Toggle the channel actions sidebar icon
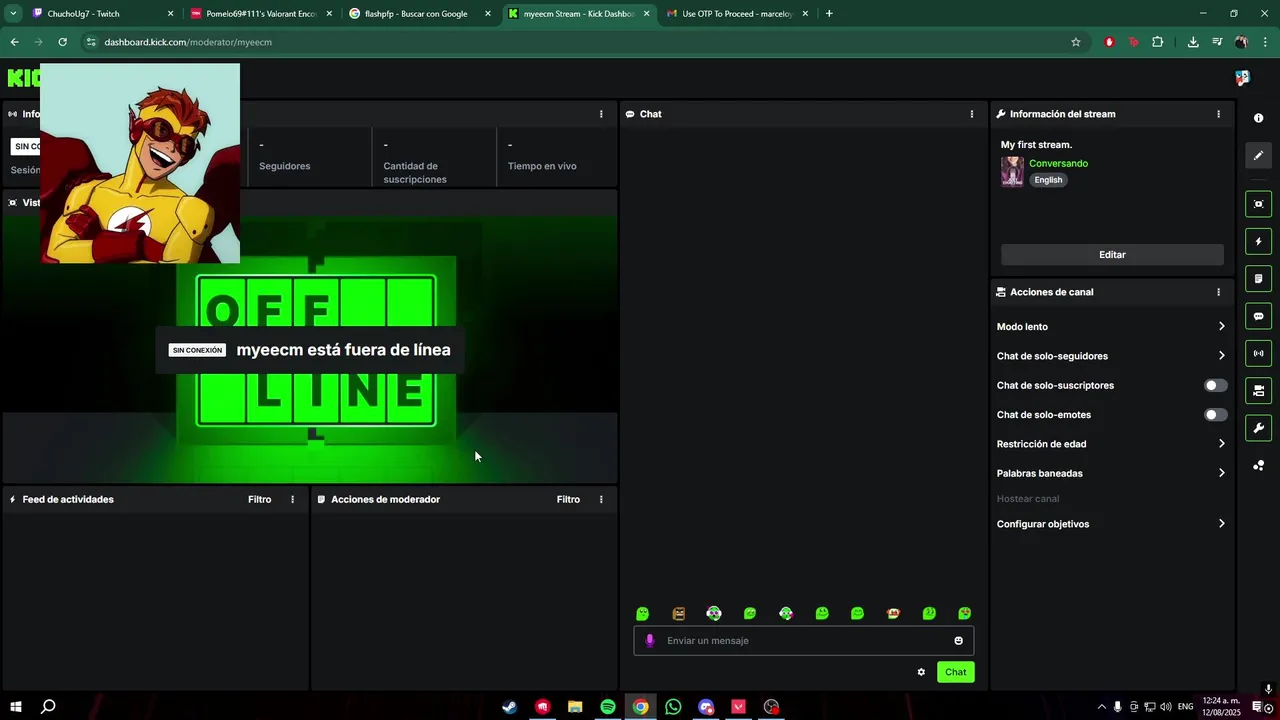The image size is (1280, 720). coord(1258,390)
